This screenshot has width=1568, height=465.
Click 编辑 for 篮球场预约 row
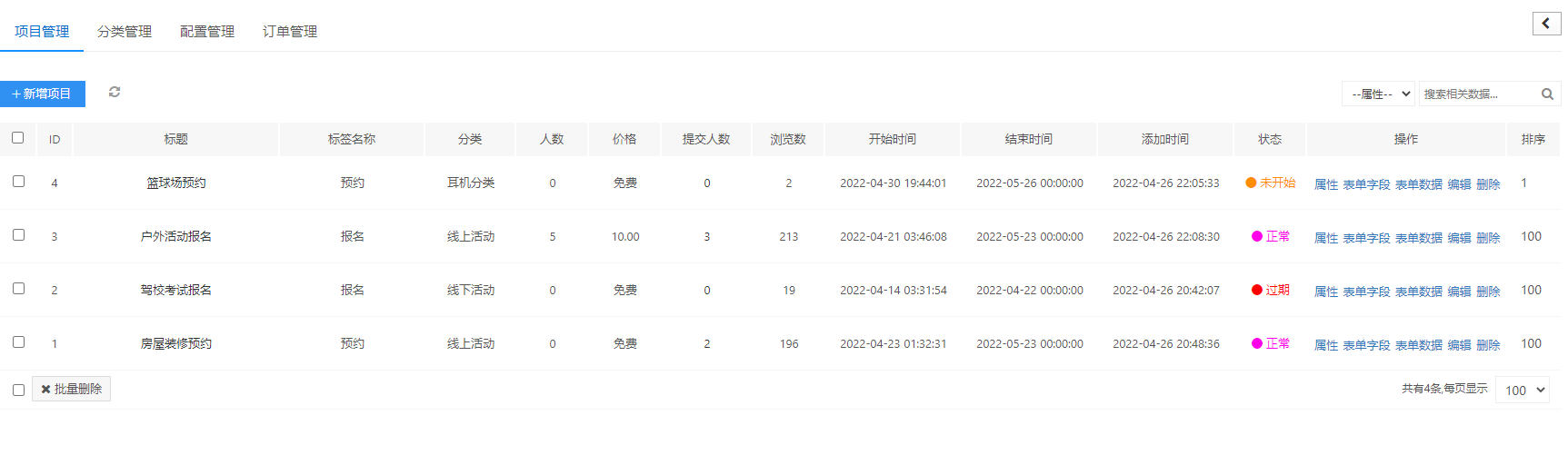point(1460,184)
